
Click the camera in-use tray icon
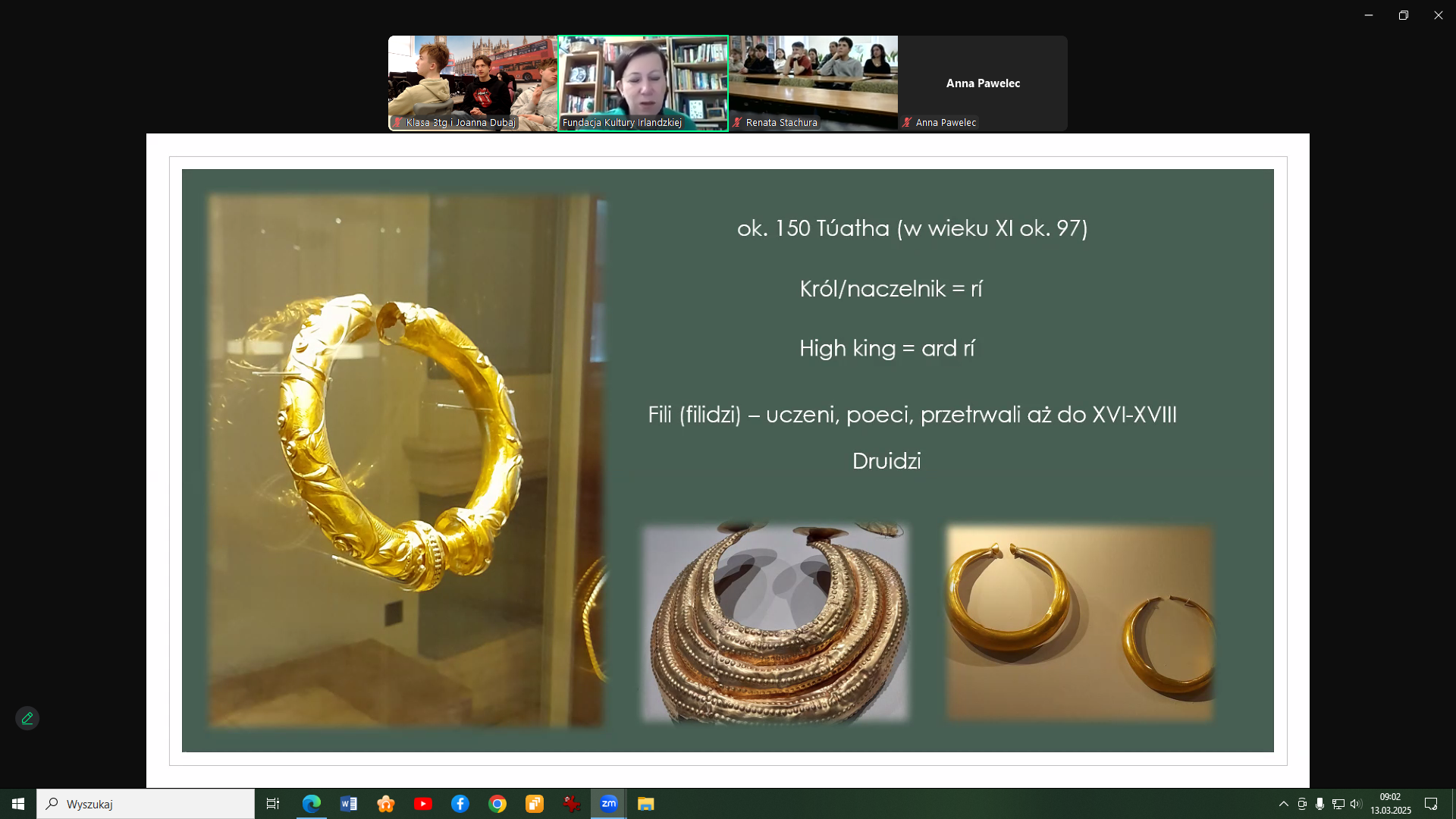click(x=1301, y=804)
